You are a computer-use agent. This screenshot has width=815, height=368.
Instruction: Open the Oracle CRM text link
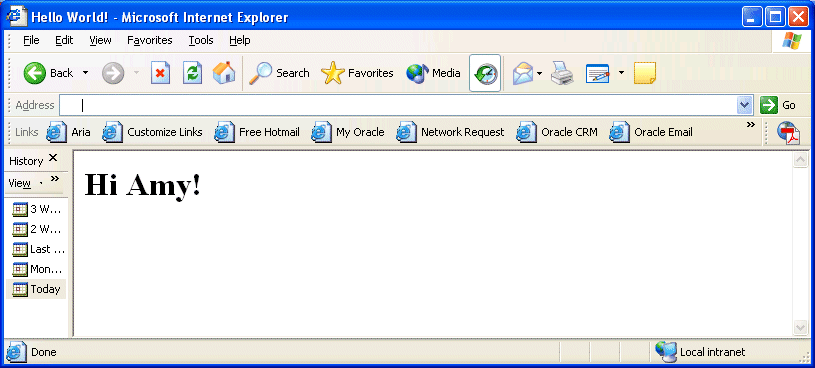point(569,132)
